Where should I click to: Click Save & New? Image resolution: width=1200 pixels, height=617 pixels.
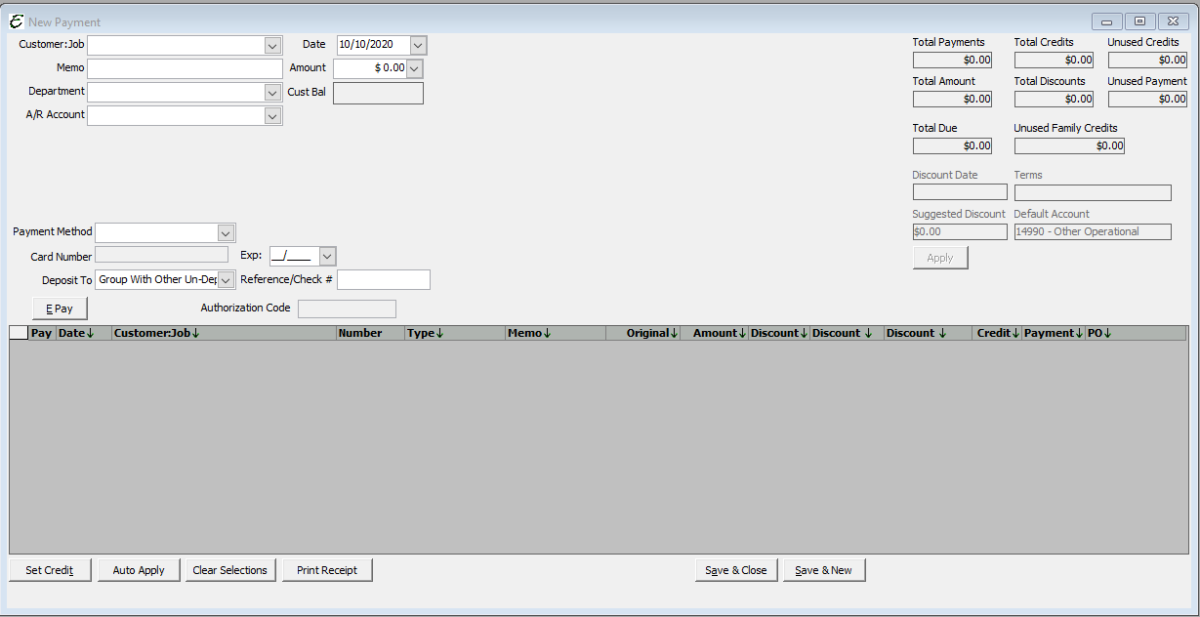pos(823,569)
